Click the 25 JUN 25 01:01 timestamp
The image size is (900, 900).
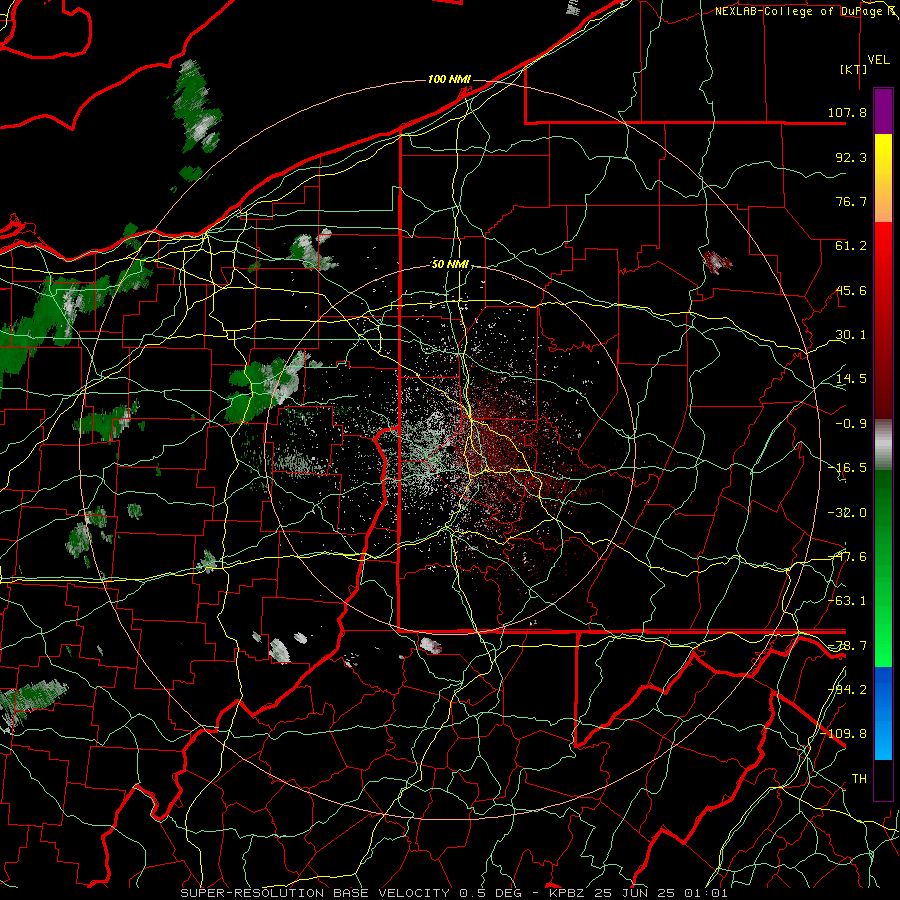point(659,893)
